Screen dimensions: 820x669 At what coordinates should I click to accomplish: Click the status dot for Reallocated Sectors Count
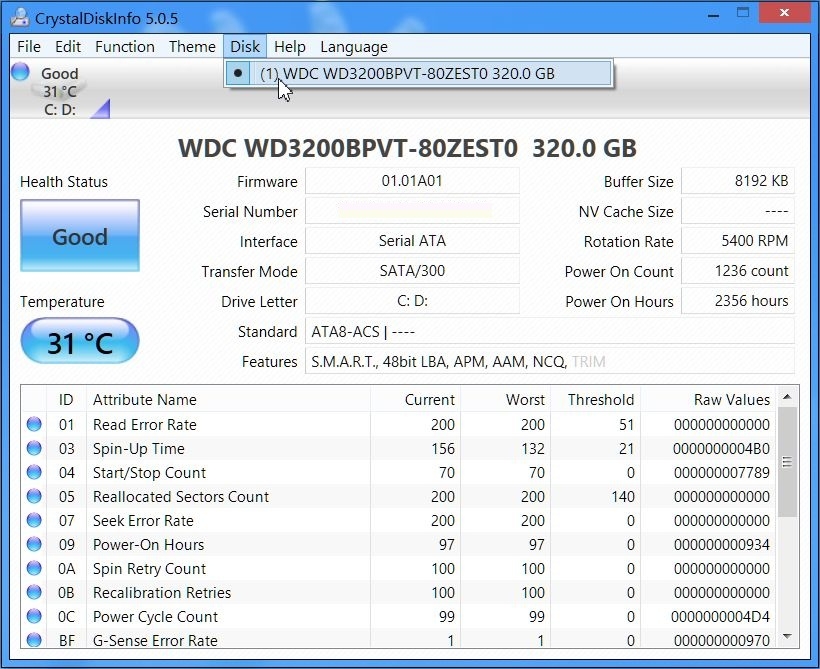(x=34, y=496)
